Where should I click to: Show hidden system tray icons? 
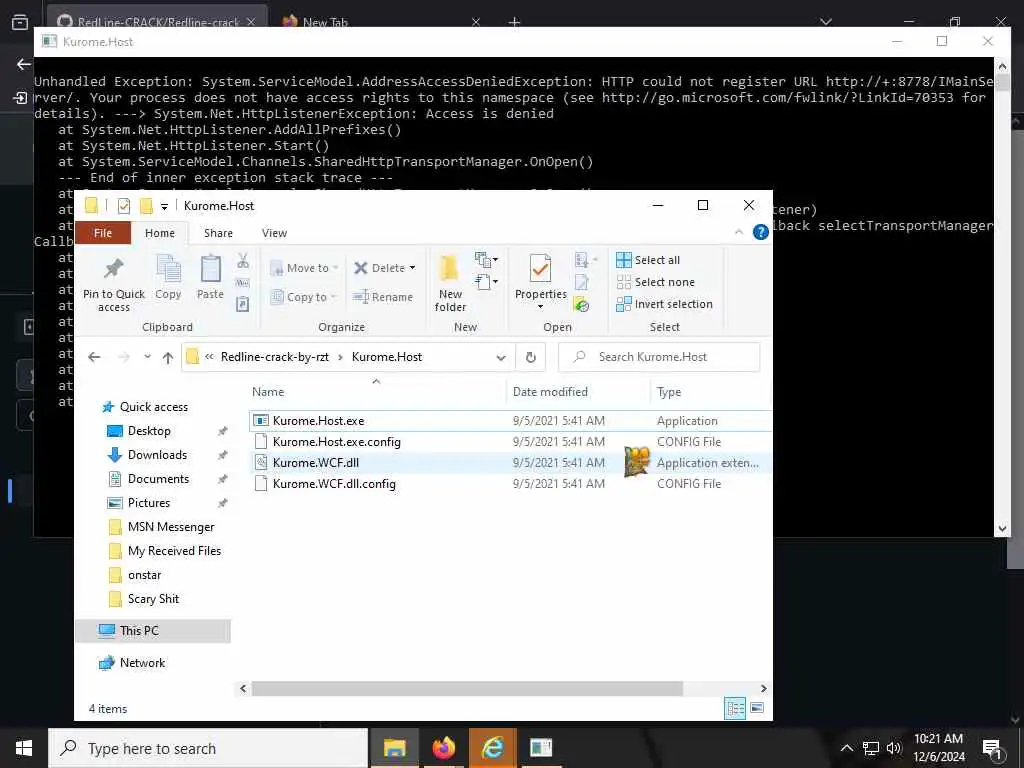(846, 748)
